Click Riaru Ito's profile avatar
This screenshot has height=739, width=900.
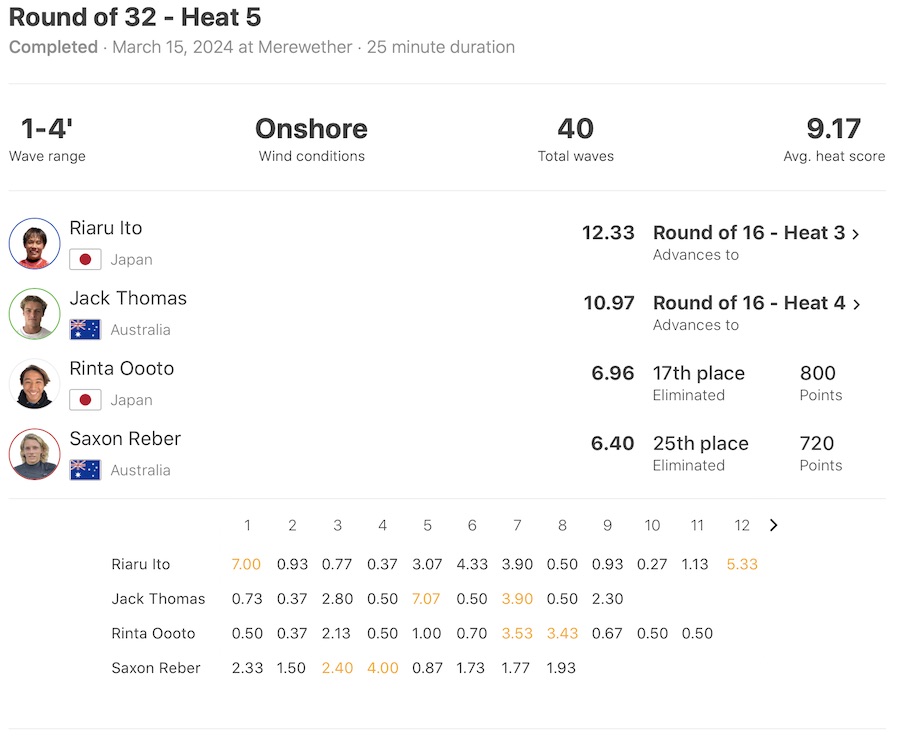35,244
